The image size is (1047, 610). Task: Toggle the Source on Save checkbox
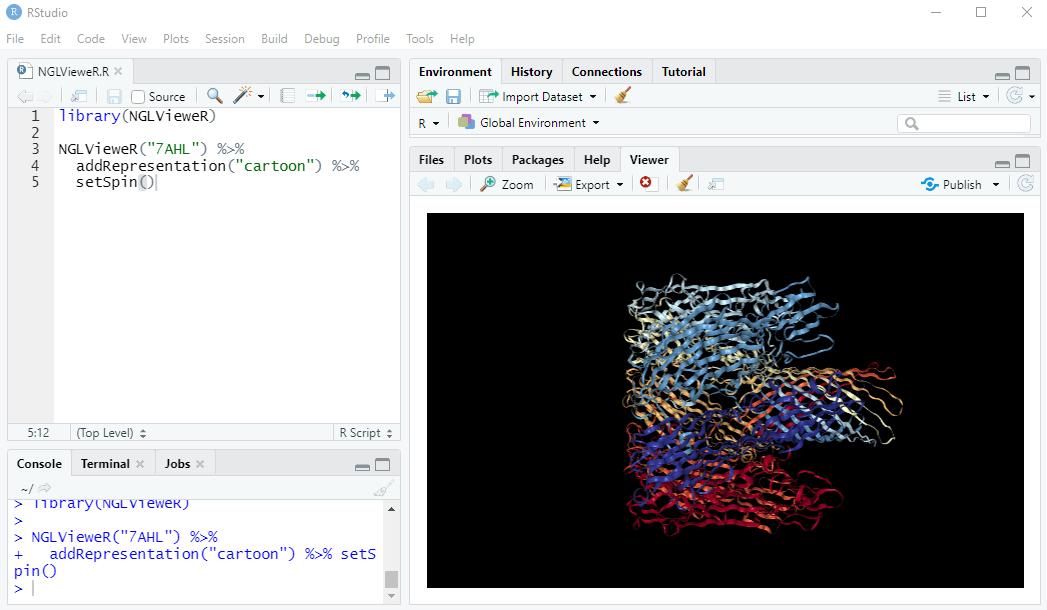pyautogui.click(x=136, y=96)
